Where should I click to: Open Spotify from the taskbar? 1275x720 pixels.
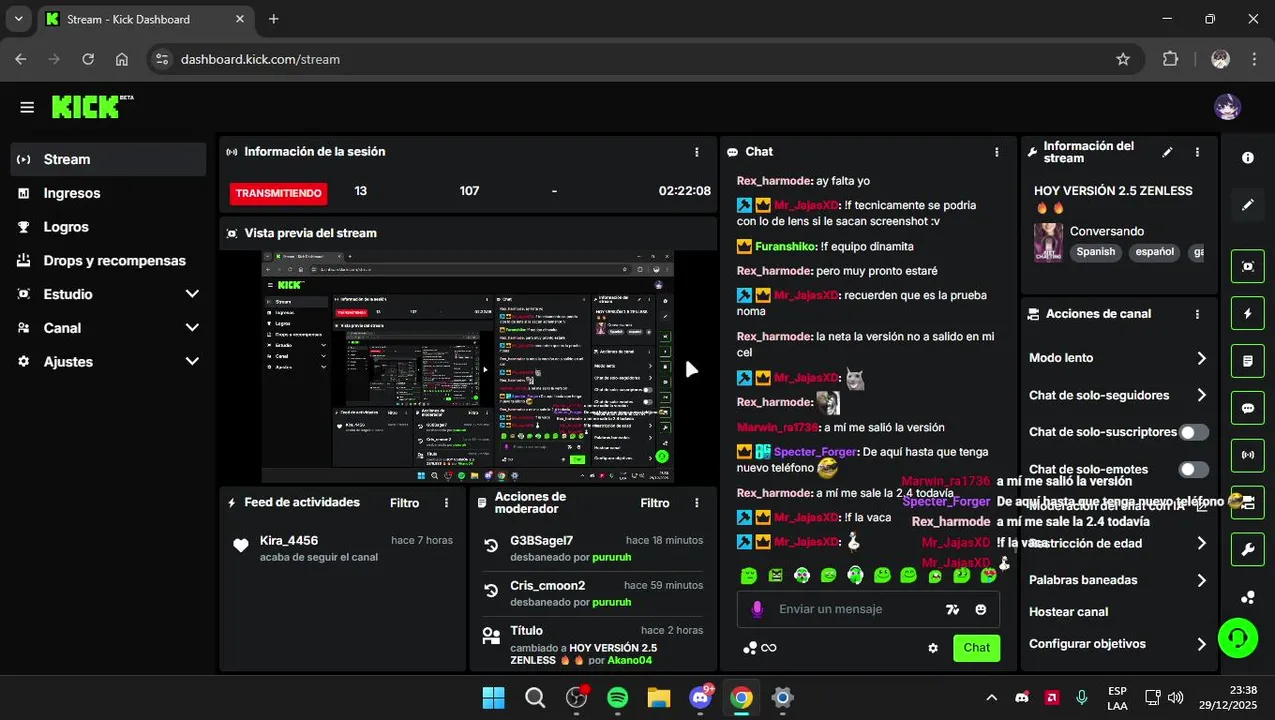pyautogui.click(x=618, y=697)
